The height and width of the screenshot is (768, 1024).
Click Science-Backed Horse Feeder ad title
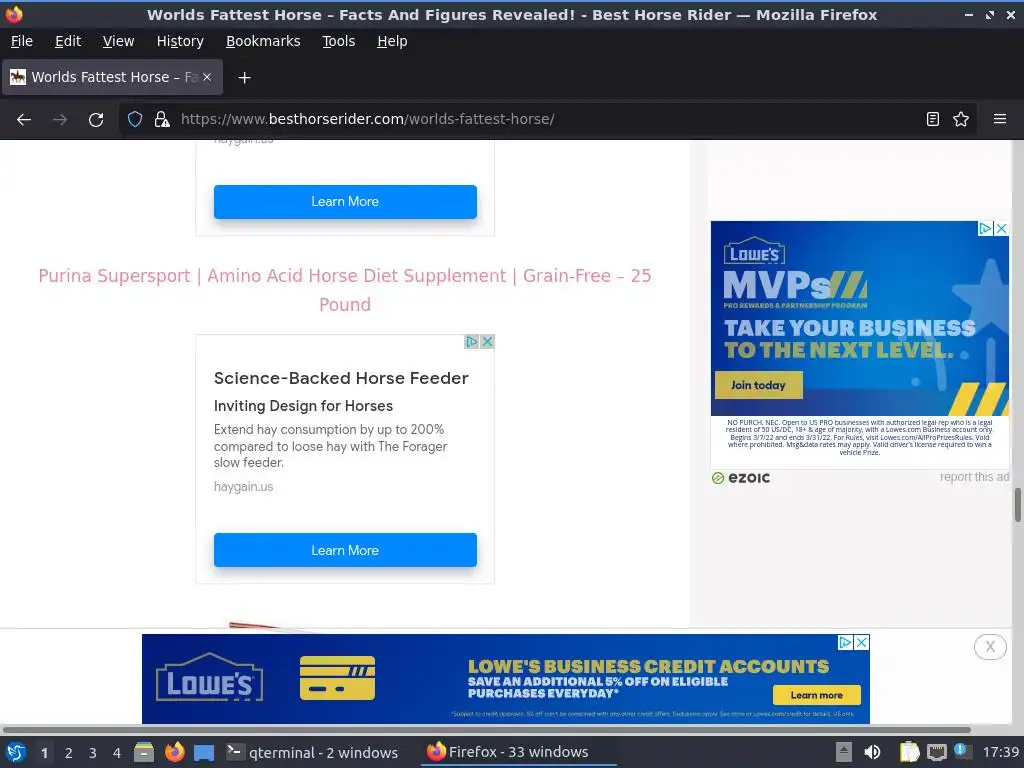click(x=341, y=378)
